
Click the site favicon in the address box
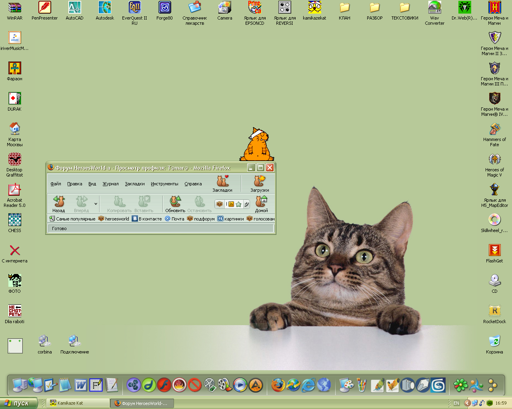click(219, 204)
